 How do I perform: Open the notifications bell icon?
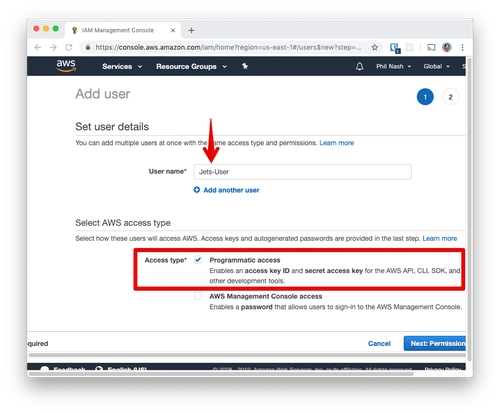tap(359, 66)
